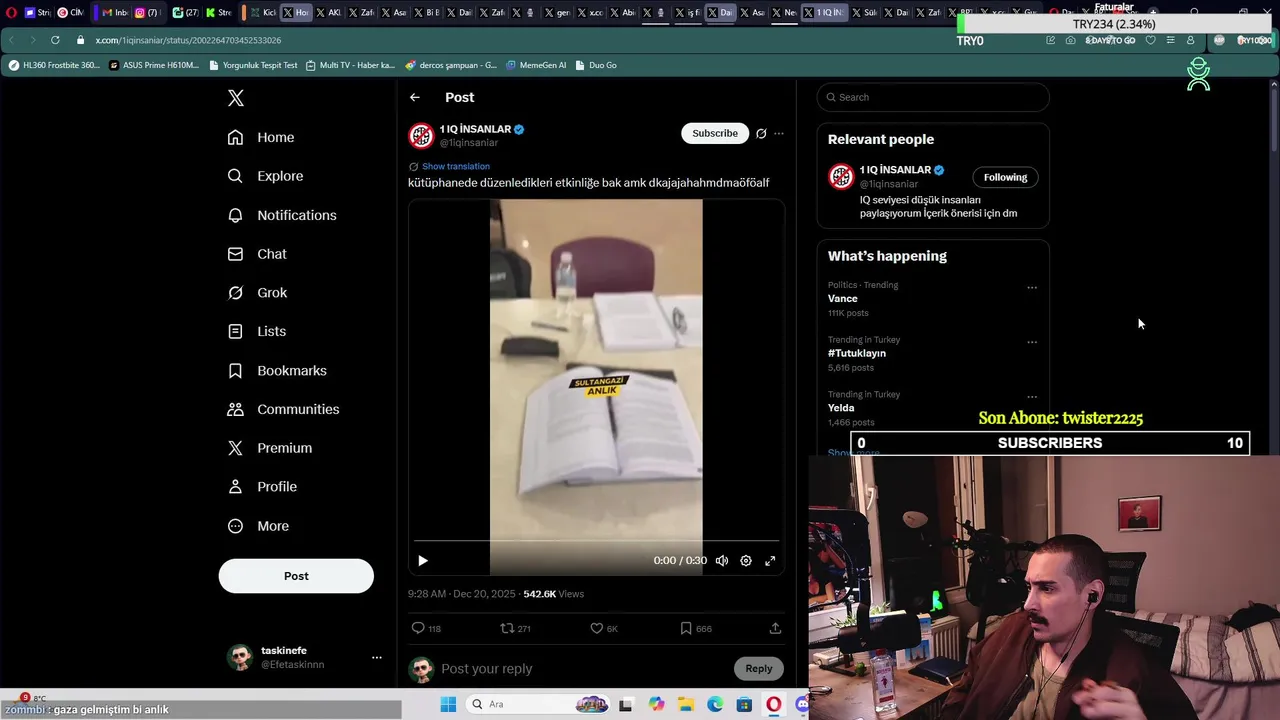Open more options for #Tutuklayın trend
Image resolution: width=1280 pixels, height=720 pixels.
point(1032,342)
